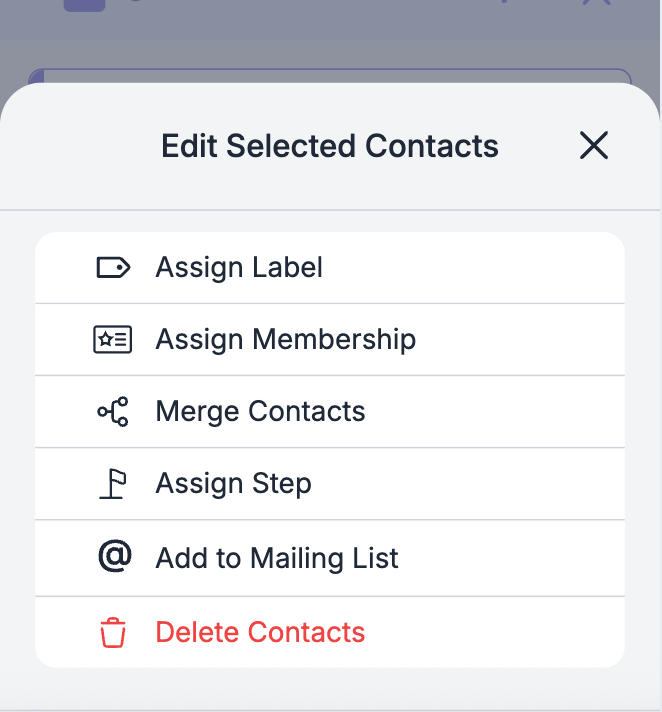Click the dimmed X in the background header

point(596,3)
